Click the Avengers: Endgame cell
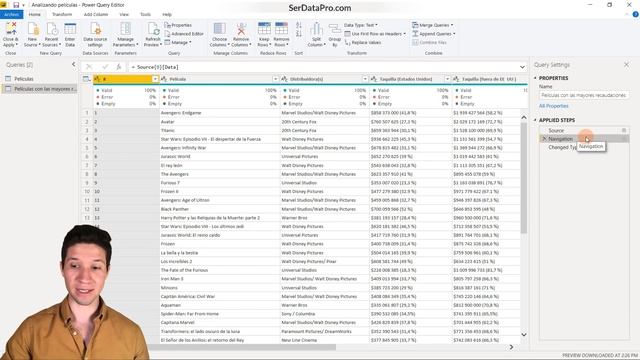Viewport: 640px width, 360px height. 220,113
